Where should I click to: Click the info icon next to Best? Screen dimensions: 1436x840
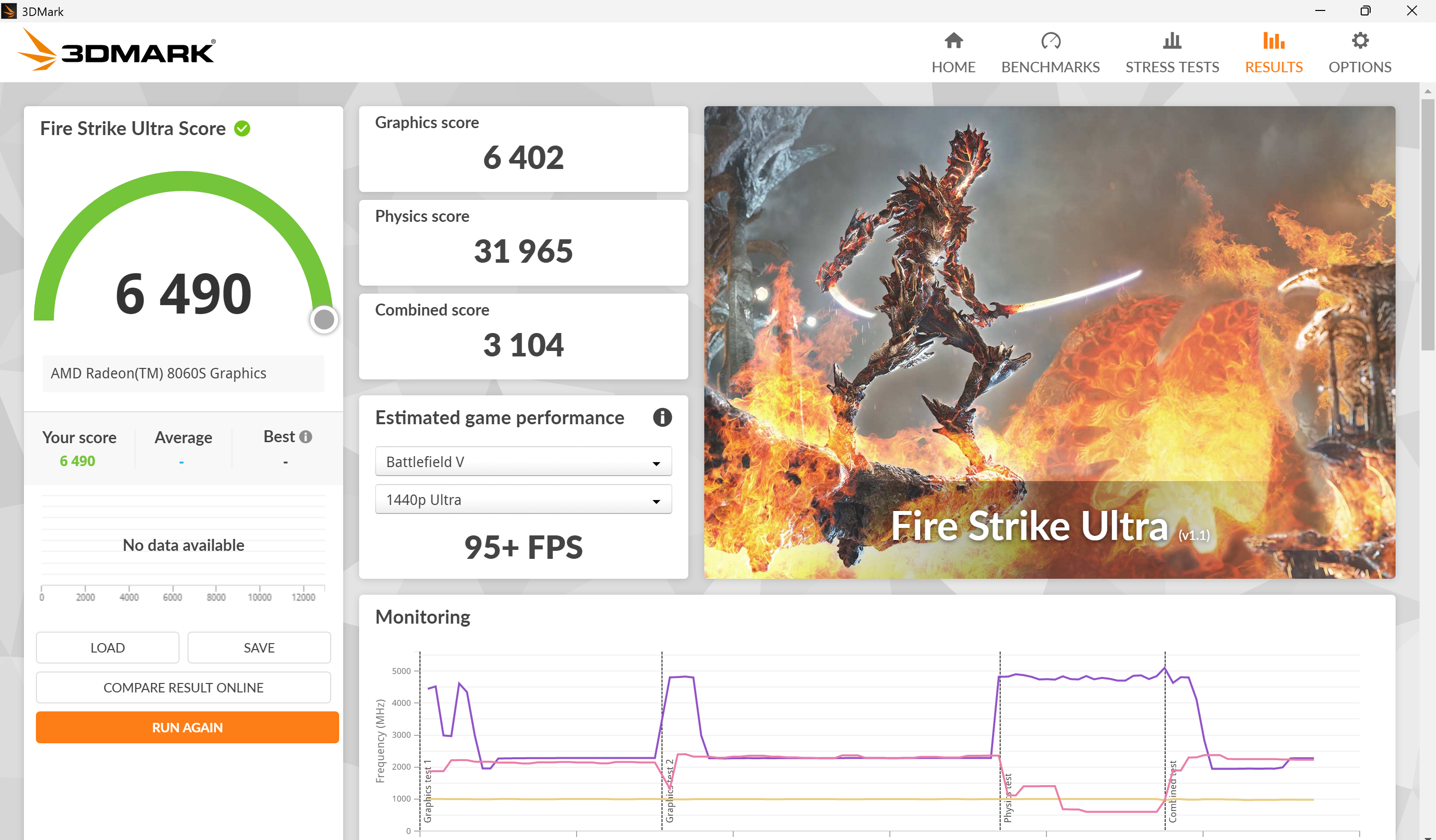click(306, 437)
